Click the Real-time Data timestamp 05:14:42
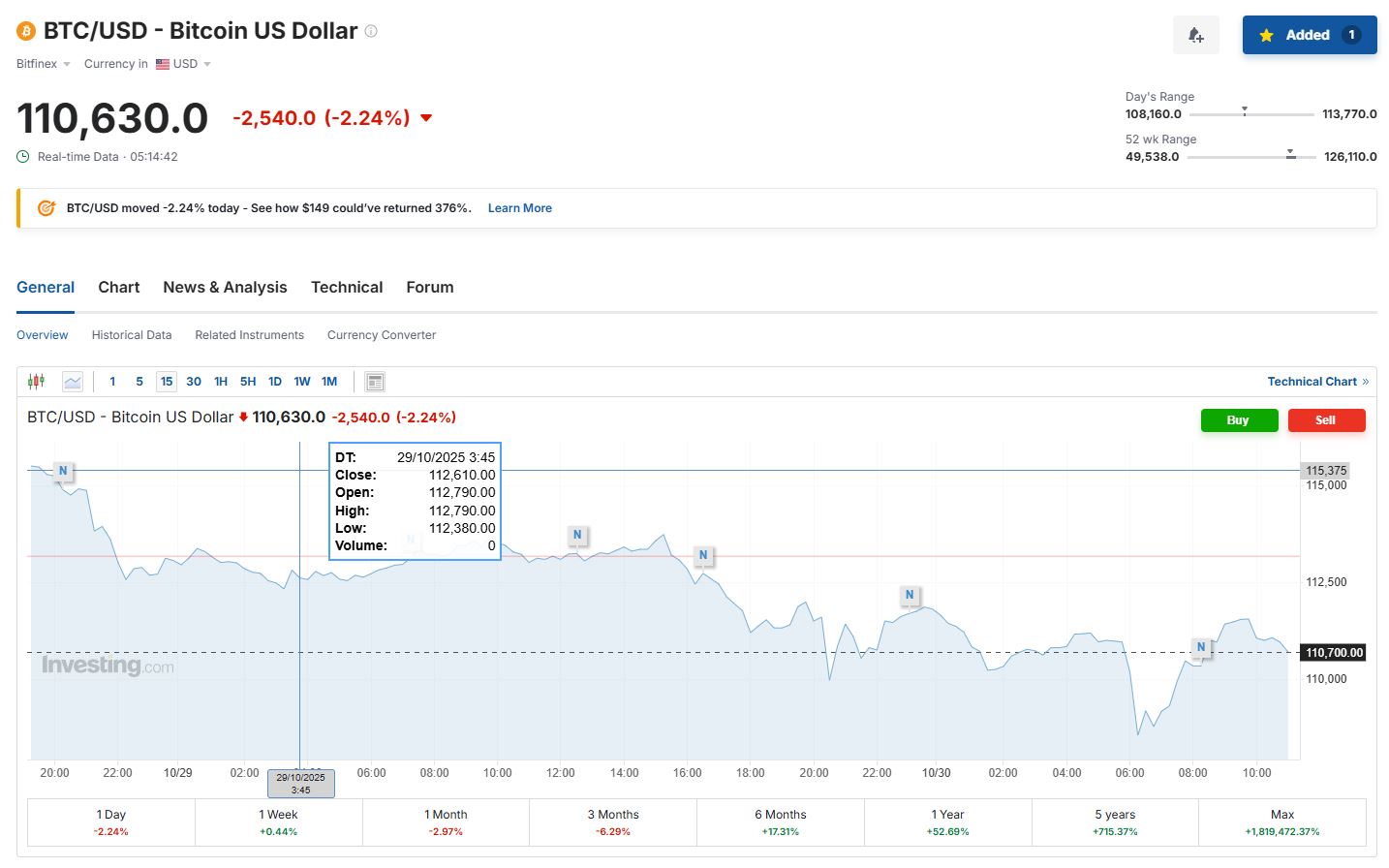This screenshot has width=1389, height=868. (154, 157)
